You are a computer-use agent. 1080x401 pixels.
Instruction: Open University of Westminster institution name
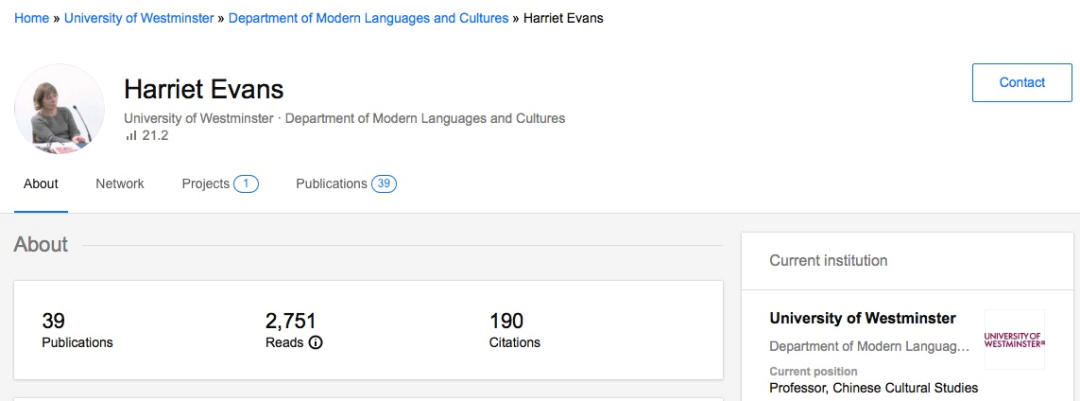(x=862, y=318)
